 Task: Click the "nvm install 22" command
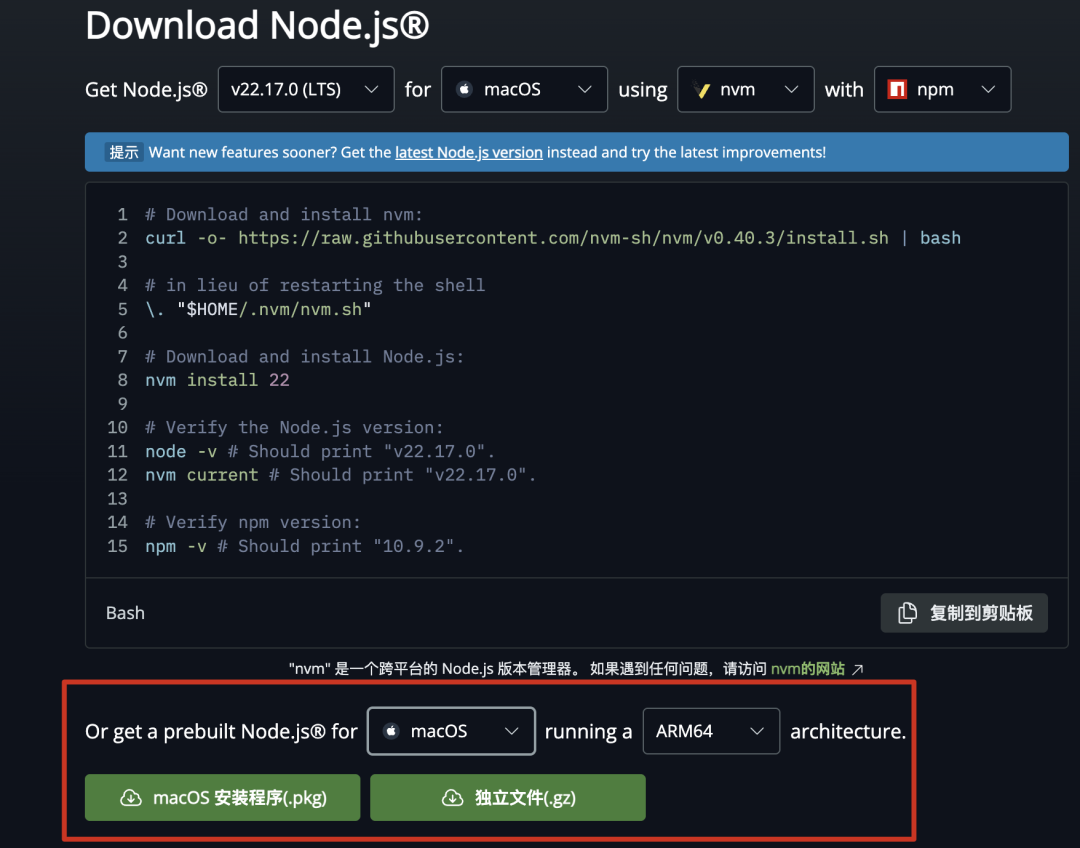pyautogui.click(x=218, y=380)
